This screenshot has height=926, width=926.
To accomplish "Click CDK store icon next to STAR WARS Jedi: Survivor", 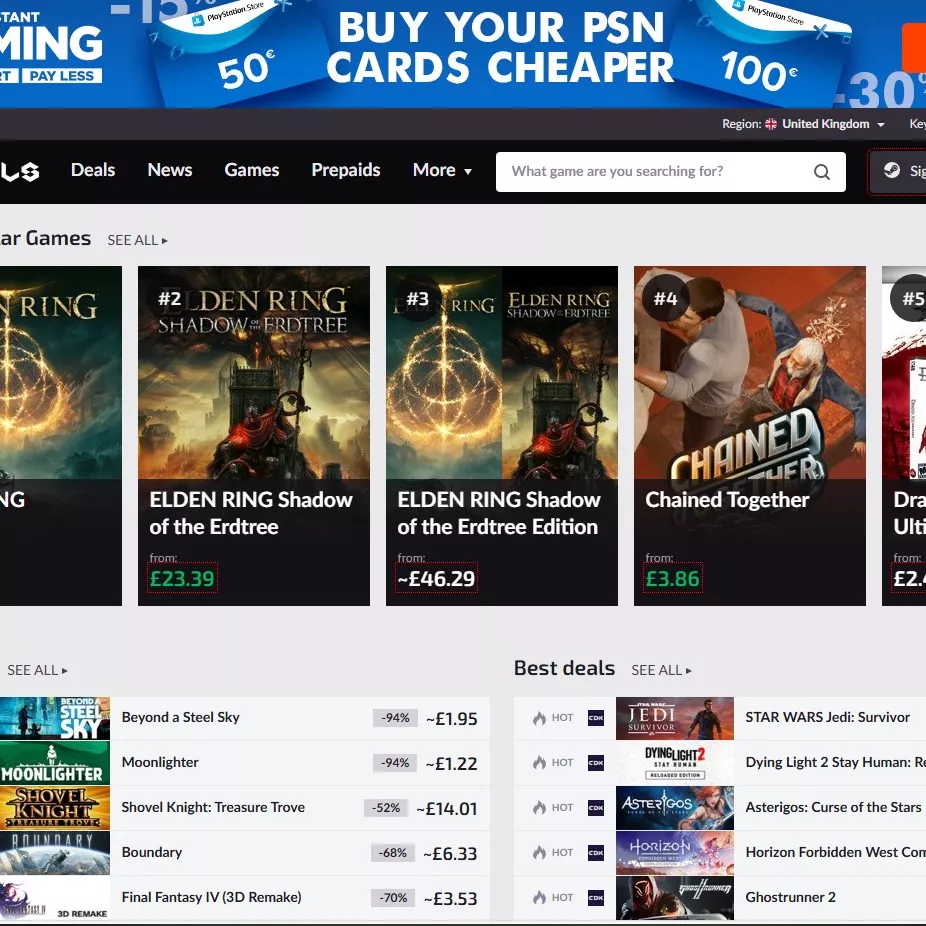I will (x=596, y=718).
